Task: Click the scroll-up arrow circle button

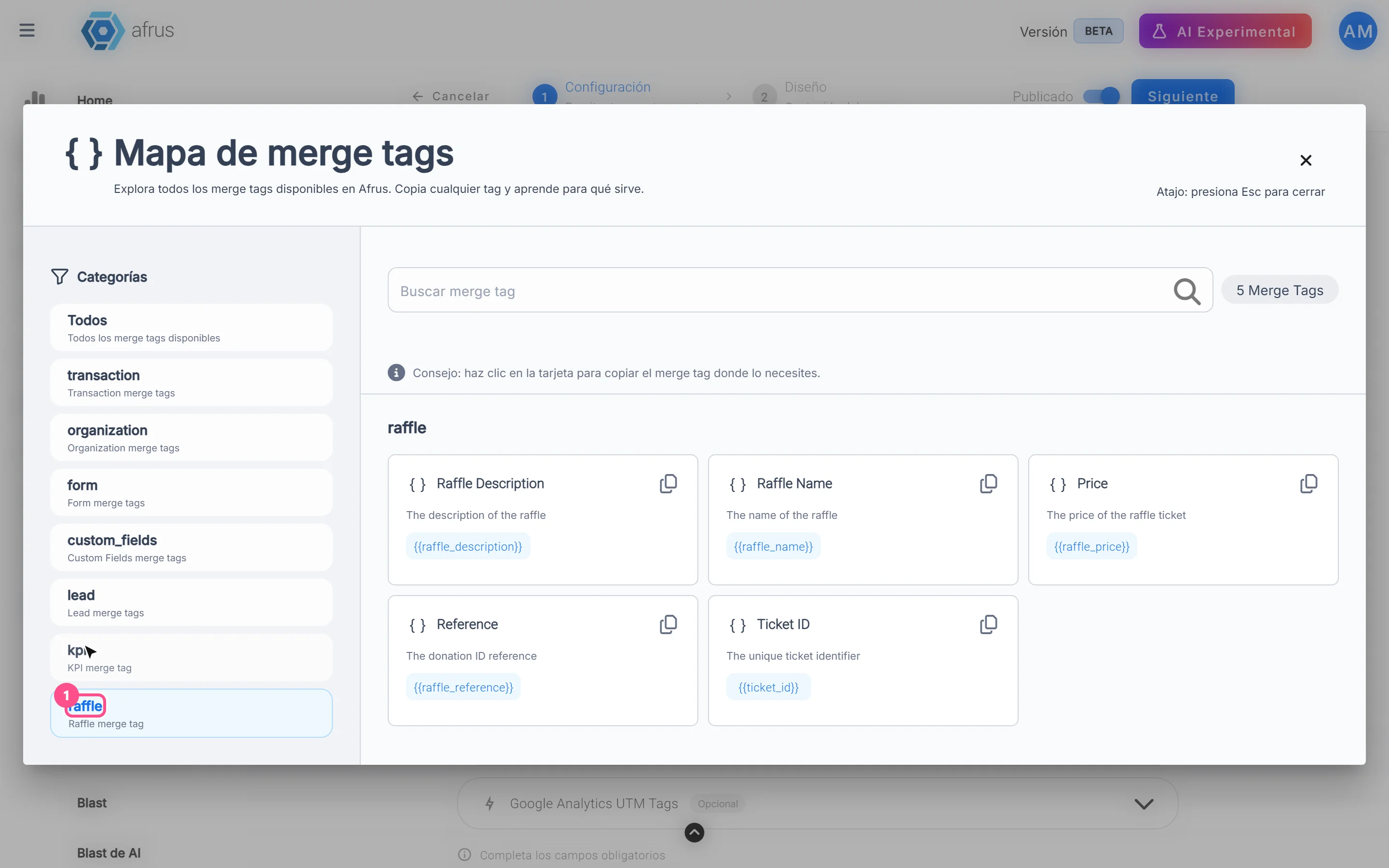Action: point(694,832)
